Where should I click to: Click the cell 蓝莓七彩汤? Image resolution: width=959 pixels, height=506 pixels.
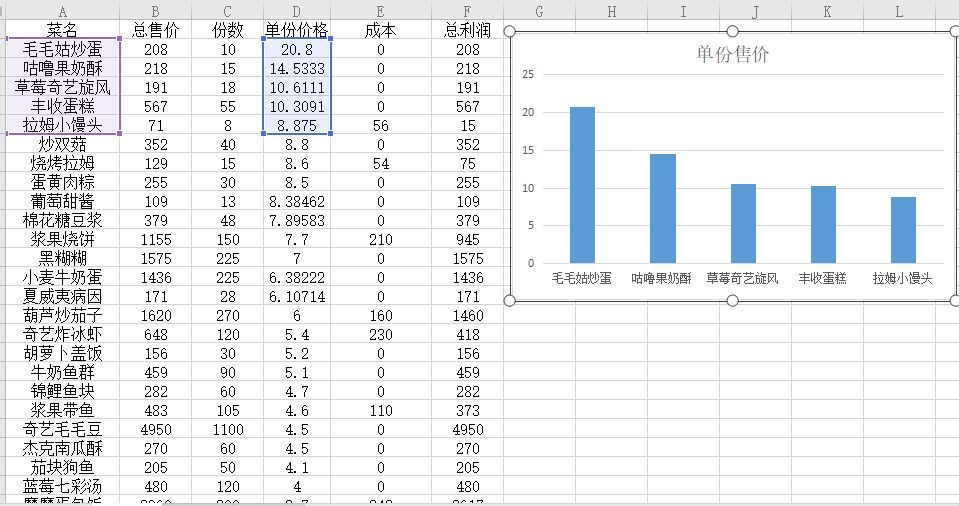(62, 486)
